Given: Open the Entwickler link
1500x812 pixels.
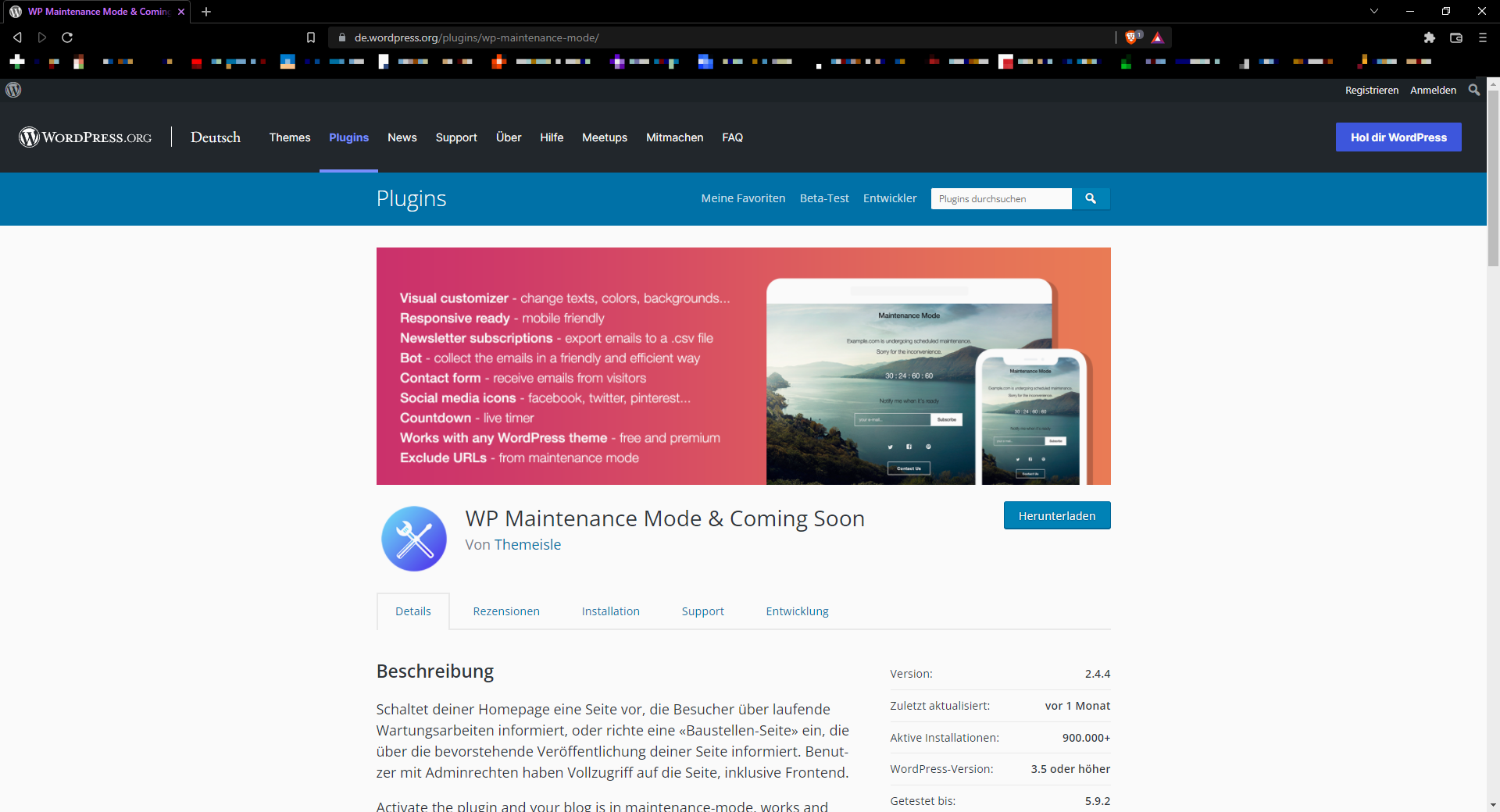Looking at the screenshot, I should point(890,198).
